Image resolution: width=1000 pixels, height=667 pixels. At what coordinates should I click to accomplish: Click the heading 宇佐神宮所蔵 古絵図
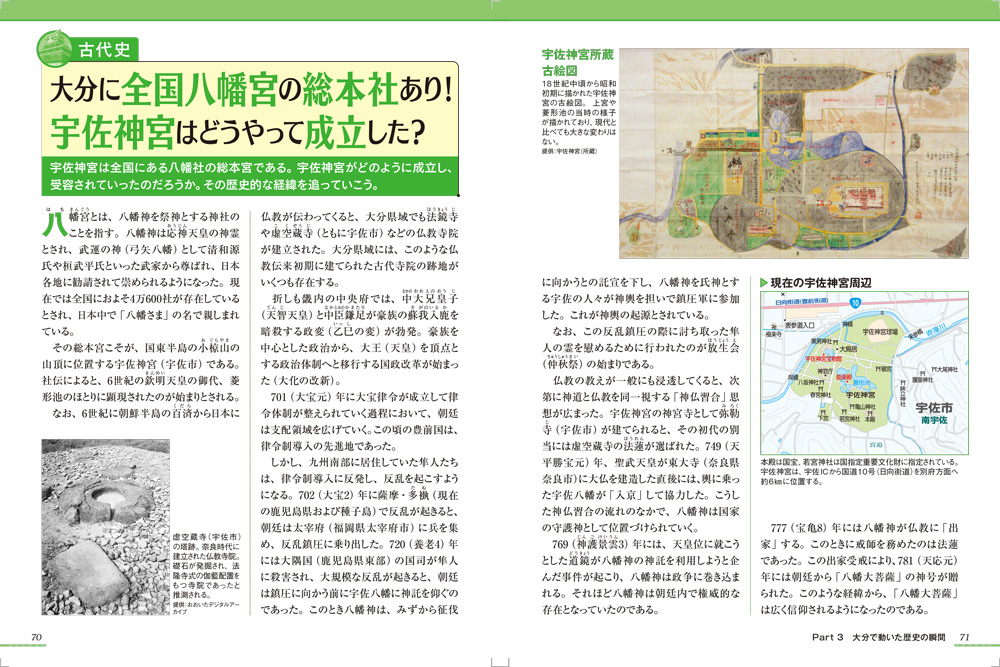pos(577,62)
